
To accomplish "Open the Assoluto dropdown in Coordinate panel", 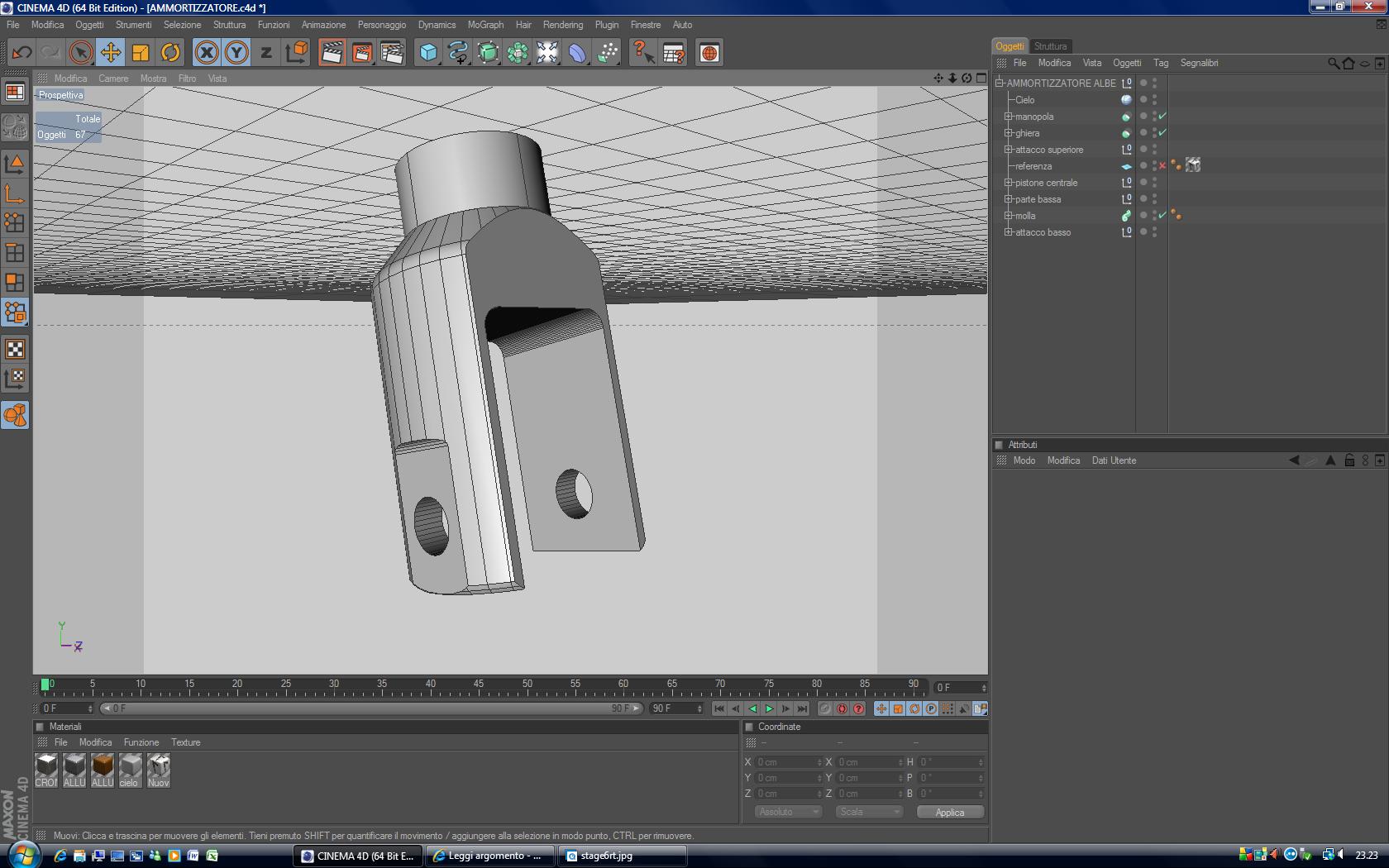I will pos(788,812).
